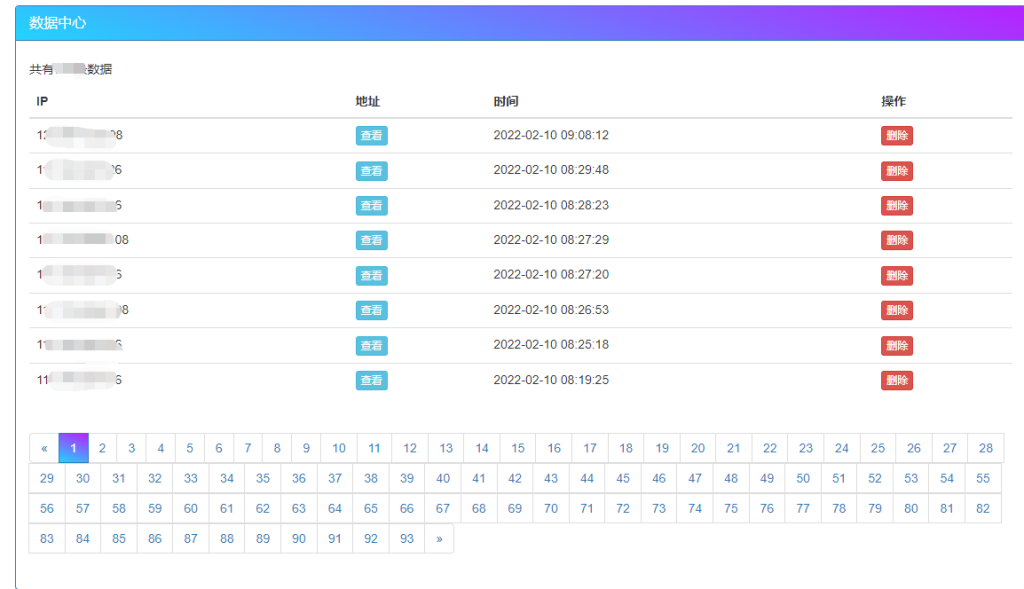This screenshot has height=589, width=1024.
Task: Click the 地址 column header
Action: coord(368,101)
